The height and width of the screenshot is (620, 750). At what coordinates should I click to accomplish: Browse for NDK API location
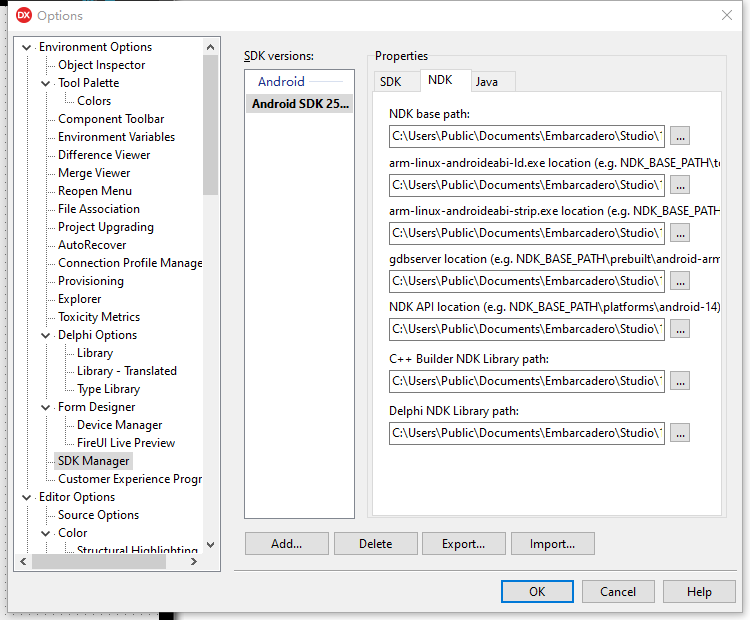pyautogui.click(x=680, y=329)
